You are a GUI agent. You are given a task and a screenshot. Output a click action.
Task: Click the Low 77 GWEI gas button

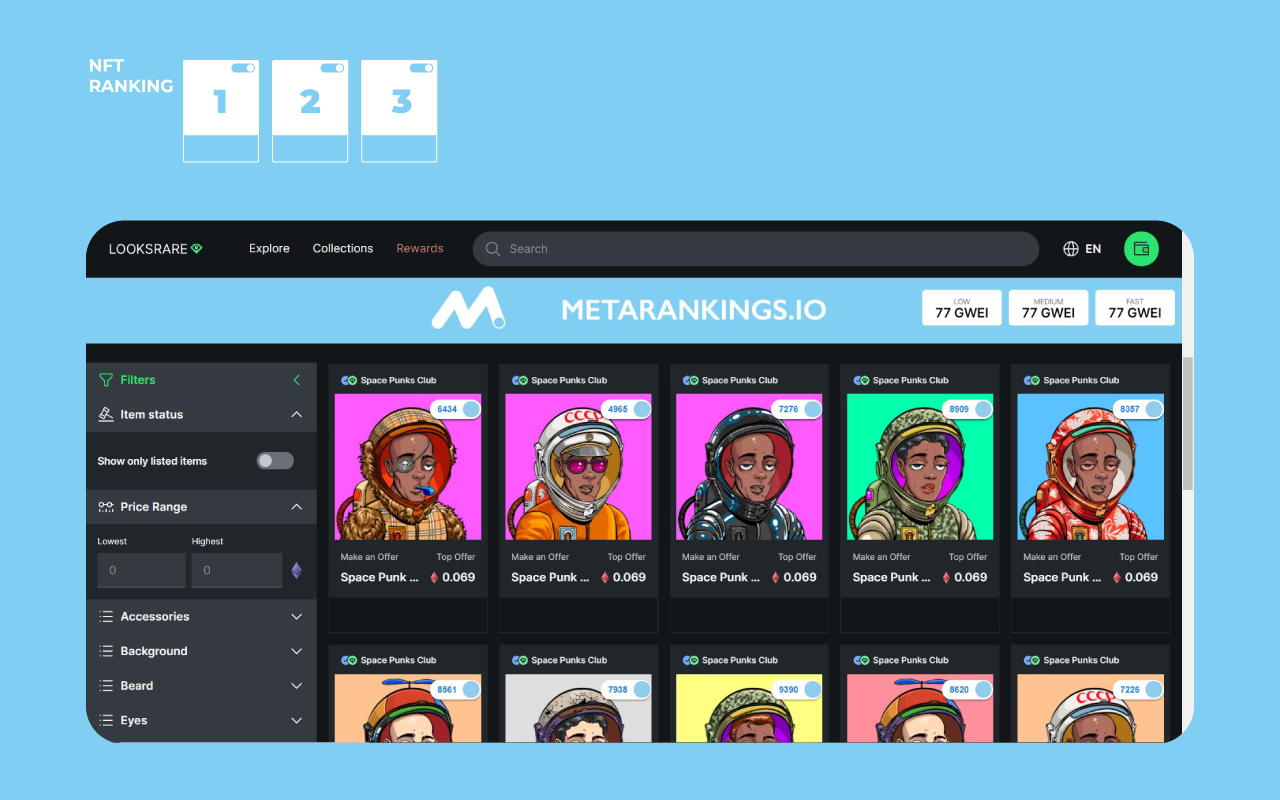[962, 308]
